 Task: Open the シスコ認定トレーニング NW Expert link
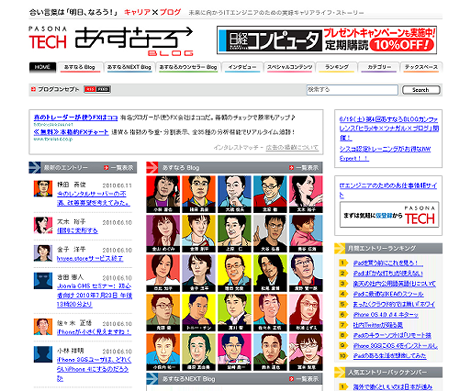(x=385, y=154)
